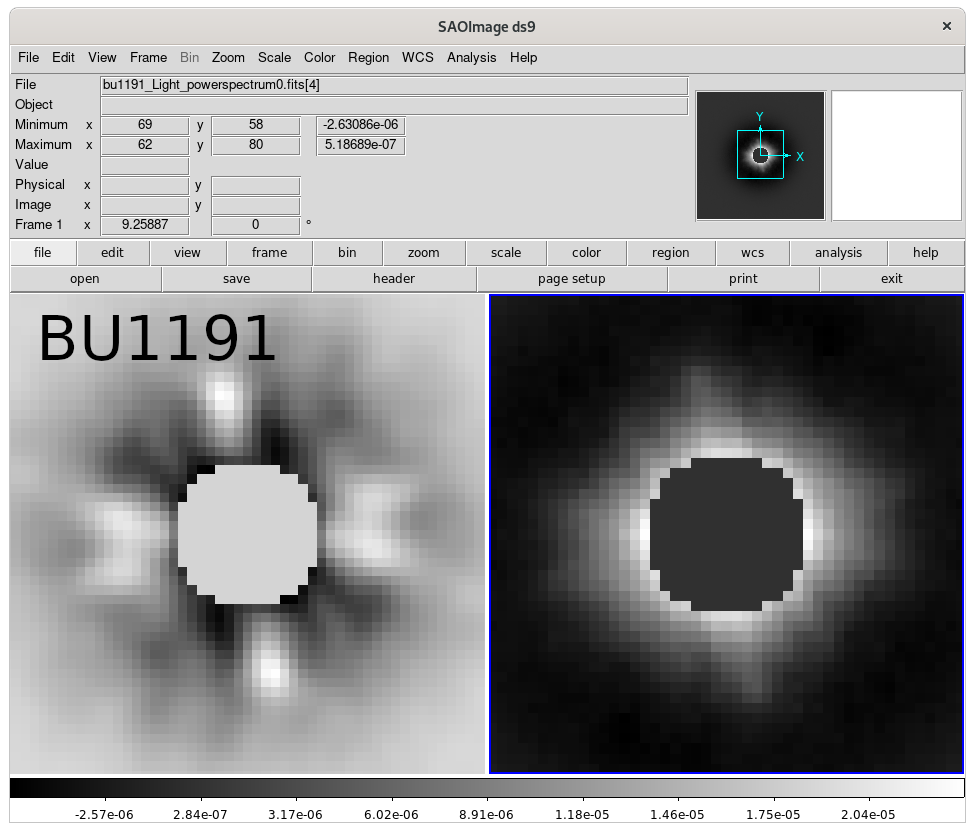Screen dimensions: 975x832
Task: Open the save button in the button bar
Action: coord(236,278)
